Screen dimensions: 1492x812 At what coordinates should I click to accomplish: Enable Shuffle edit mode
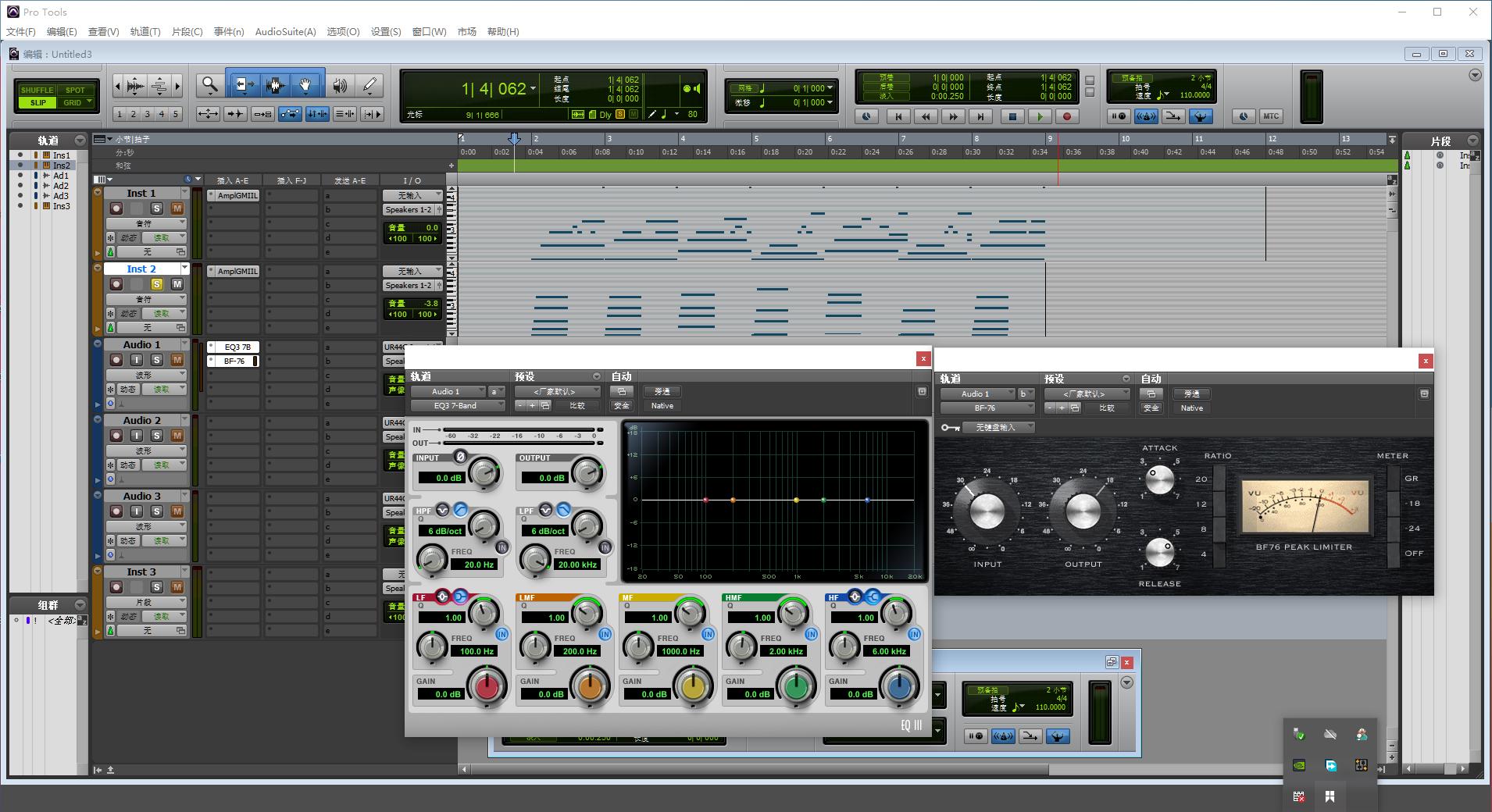tap(37, 90)
